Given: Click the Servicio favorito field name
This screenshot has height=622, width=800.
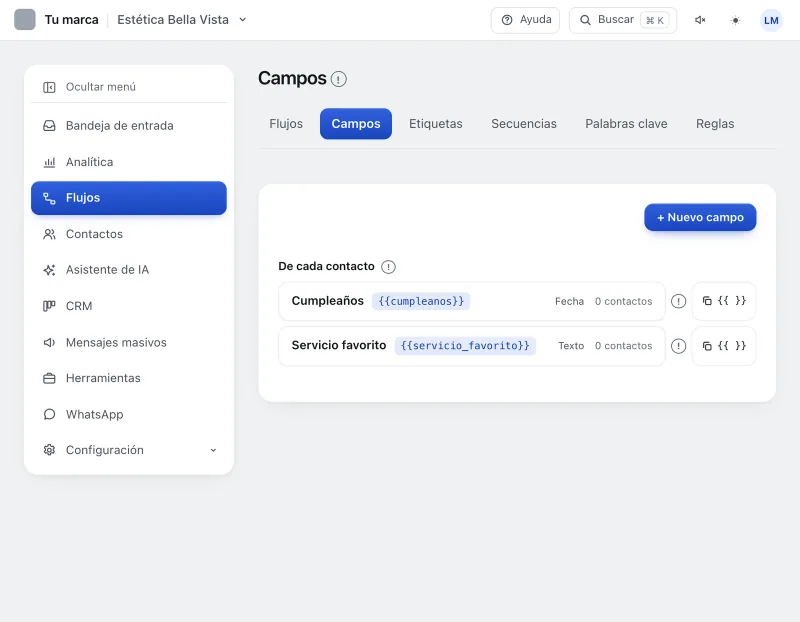Looking at the screenshot, I should [x=339, y=345].
